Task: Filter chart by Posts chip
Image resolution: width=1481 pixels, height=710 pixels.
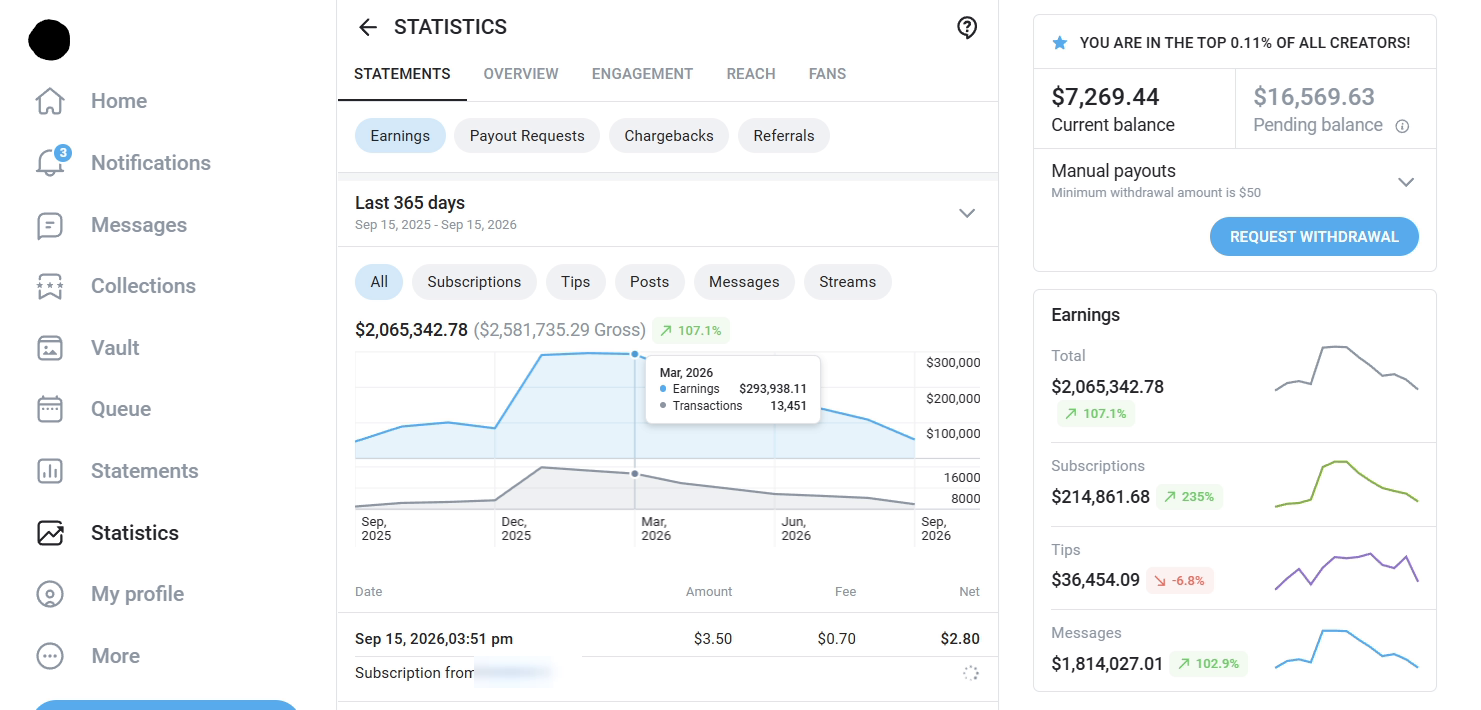Action: [650, 282]
